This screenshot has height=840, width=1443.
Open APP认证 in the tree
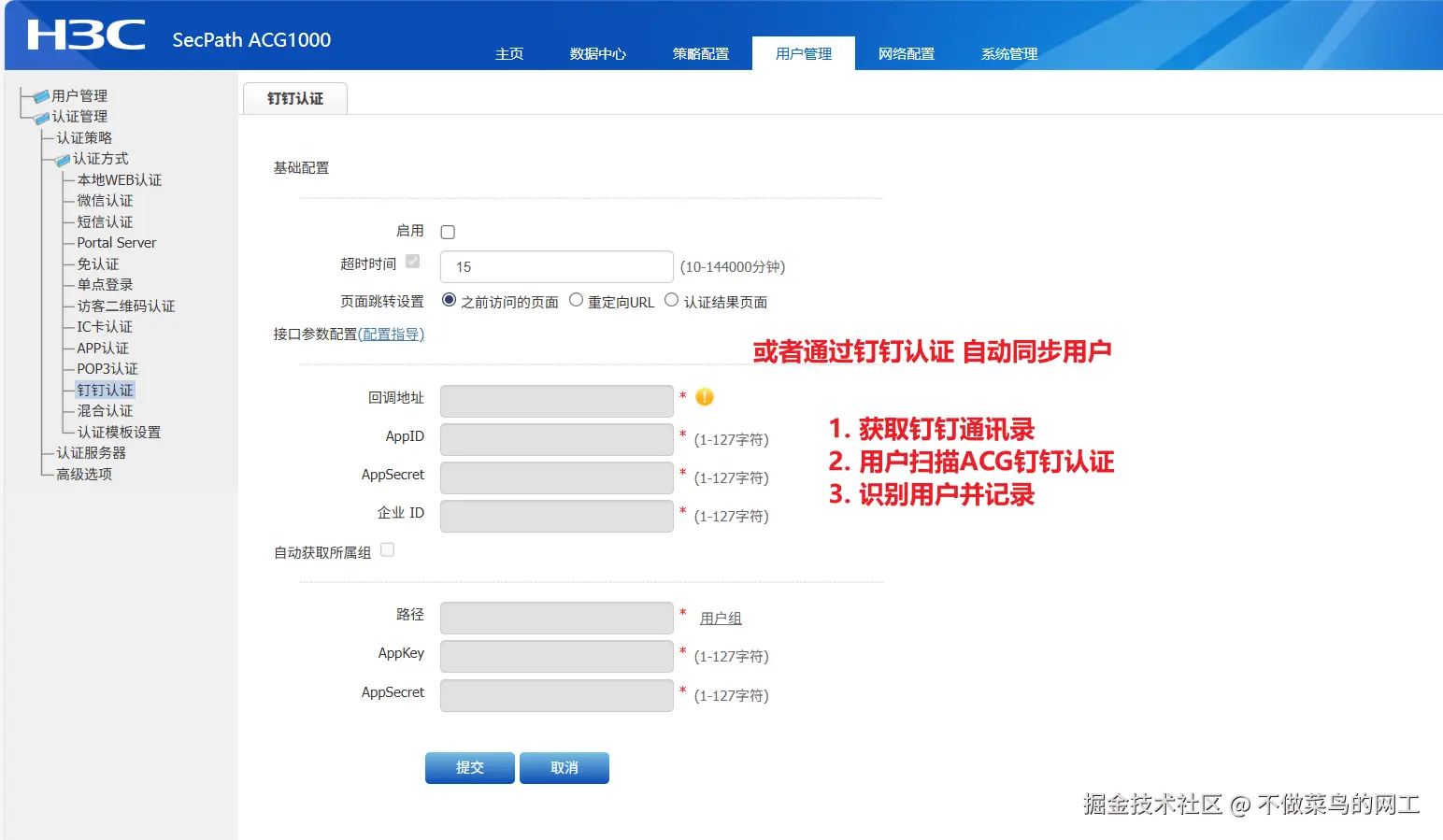pos(103,349)
